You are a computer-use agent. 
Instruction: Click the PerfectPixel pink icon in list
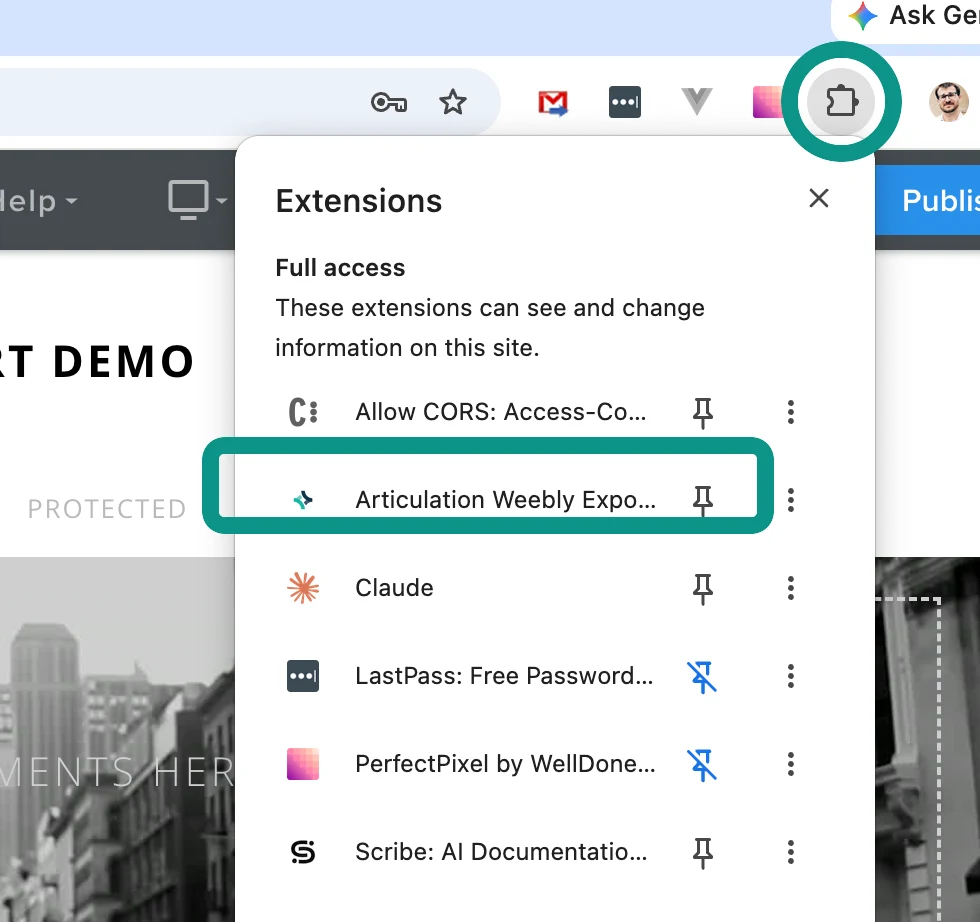point(303,764)
